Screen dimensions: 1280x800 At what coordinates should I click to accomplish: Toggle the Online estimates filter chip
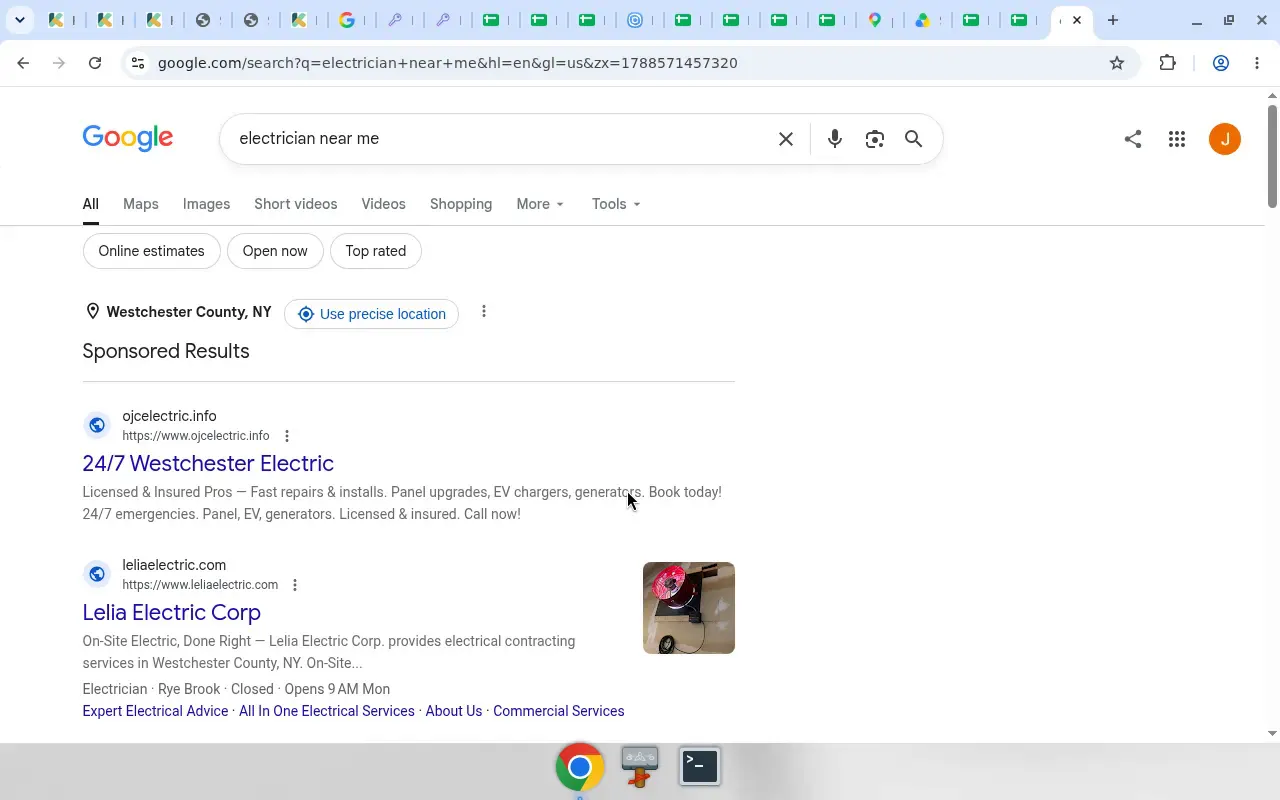click(151, 251)
